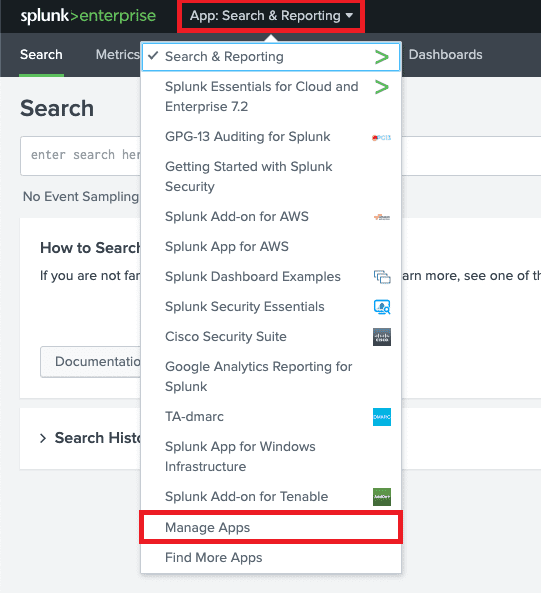Viewport: 541px width, 593px height.
Task: Click the Documentation button
Action: (x=91, y=362)
